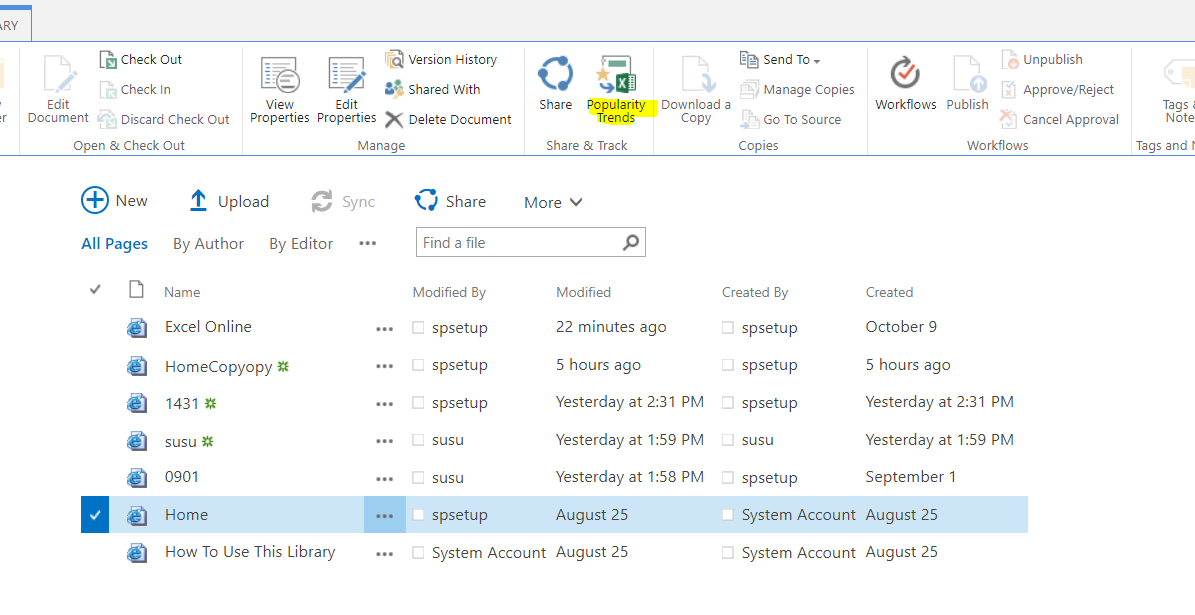Open ellipsis menu for Home
The height and width of the screenshot is (615, 1195).
385,516
